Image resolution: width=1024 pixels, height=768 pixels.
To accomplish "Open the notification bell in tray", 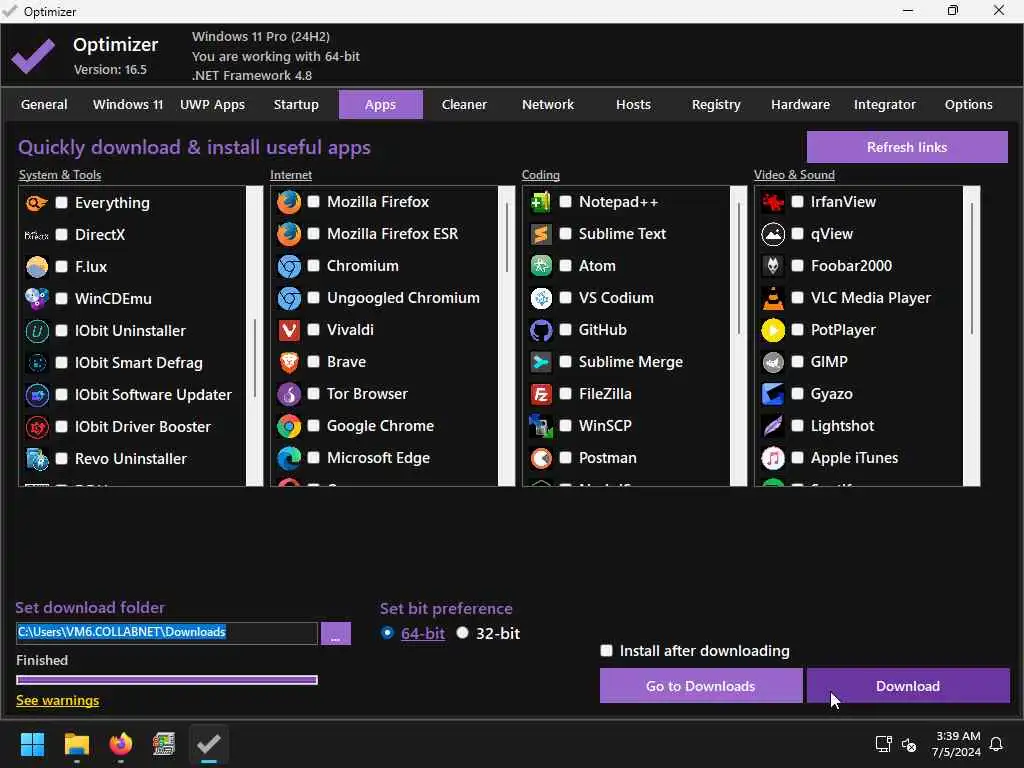I will (x=996, y=744).
